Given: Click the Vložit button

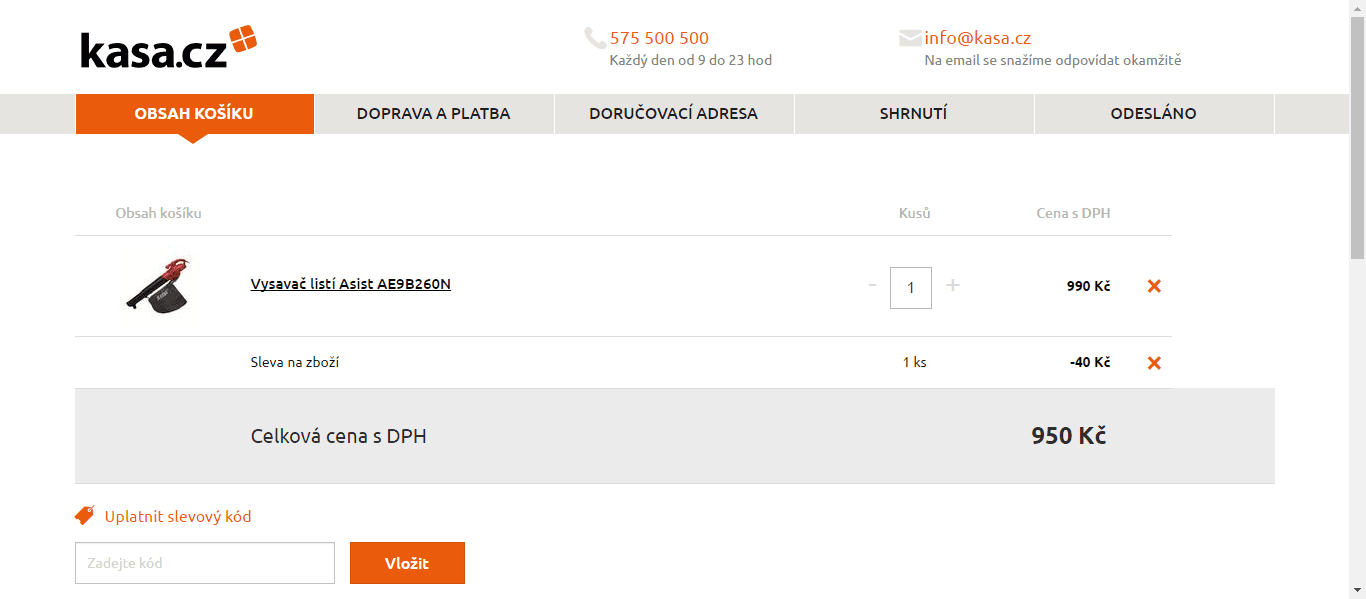Looking at the screenshot, I should [x=407, y=563].
